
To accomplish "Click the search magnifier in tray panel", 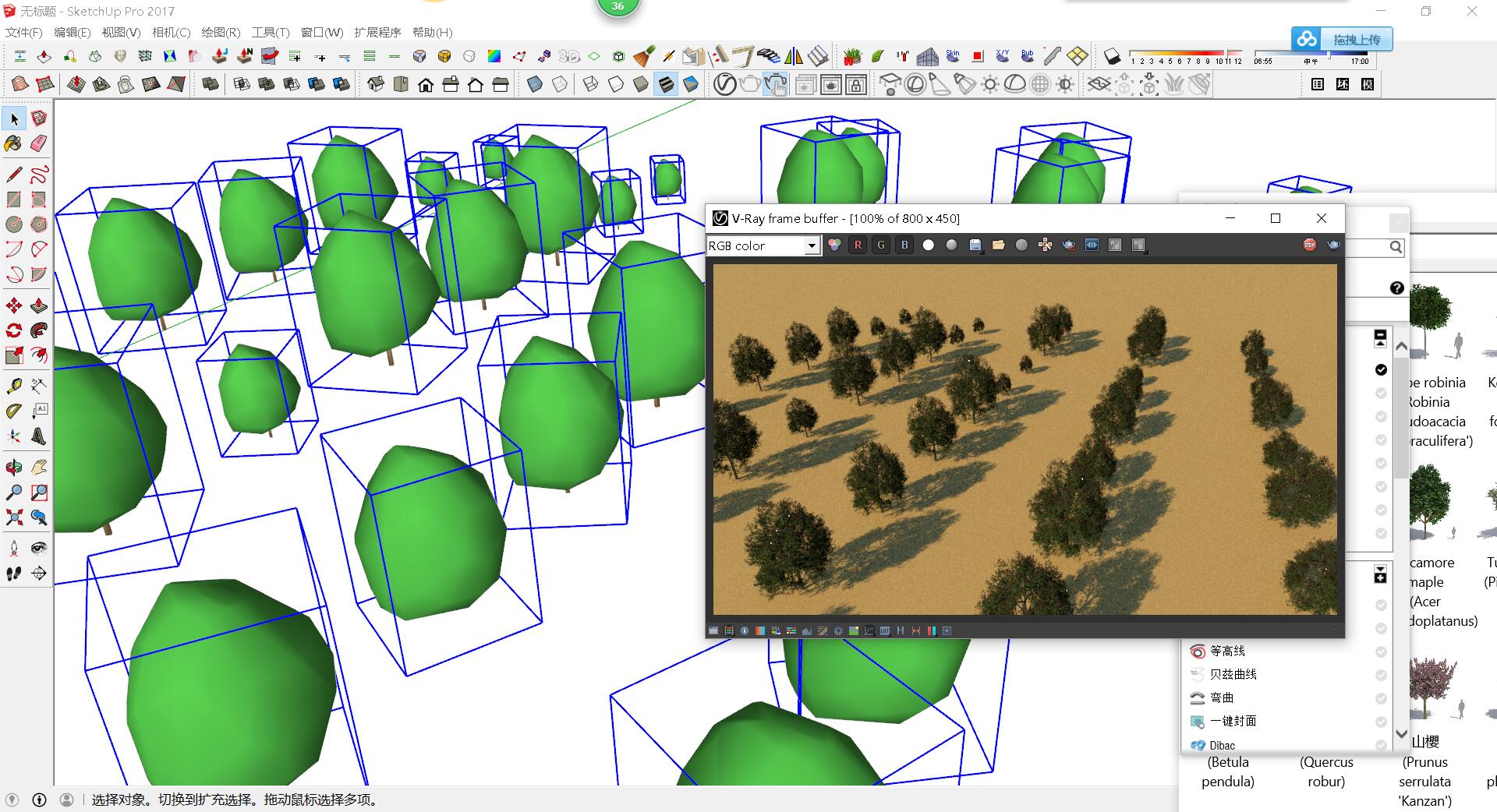I will [1395, 247].
